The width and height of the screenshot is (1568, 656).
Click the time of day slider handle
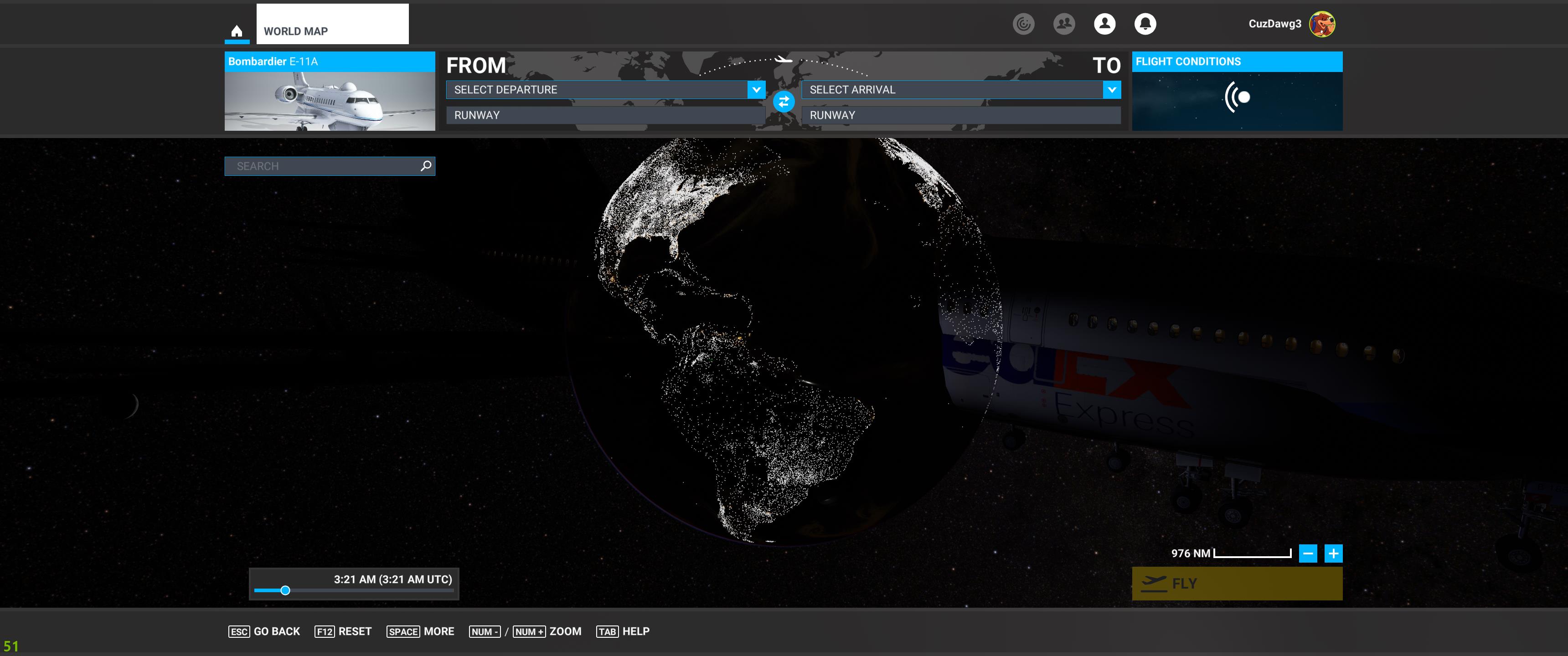(285, 590)
